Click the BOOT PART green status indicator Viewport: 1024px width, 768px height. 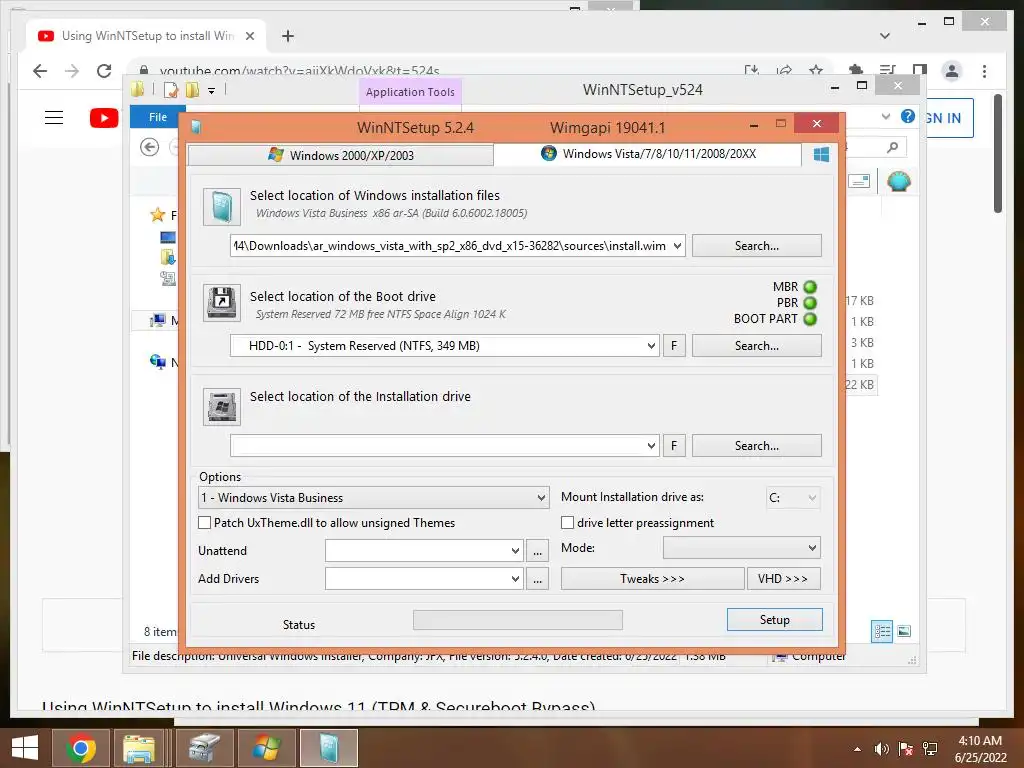pyautogui.click(x=810, y=319)
